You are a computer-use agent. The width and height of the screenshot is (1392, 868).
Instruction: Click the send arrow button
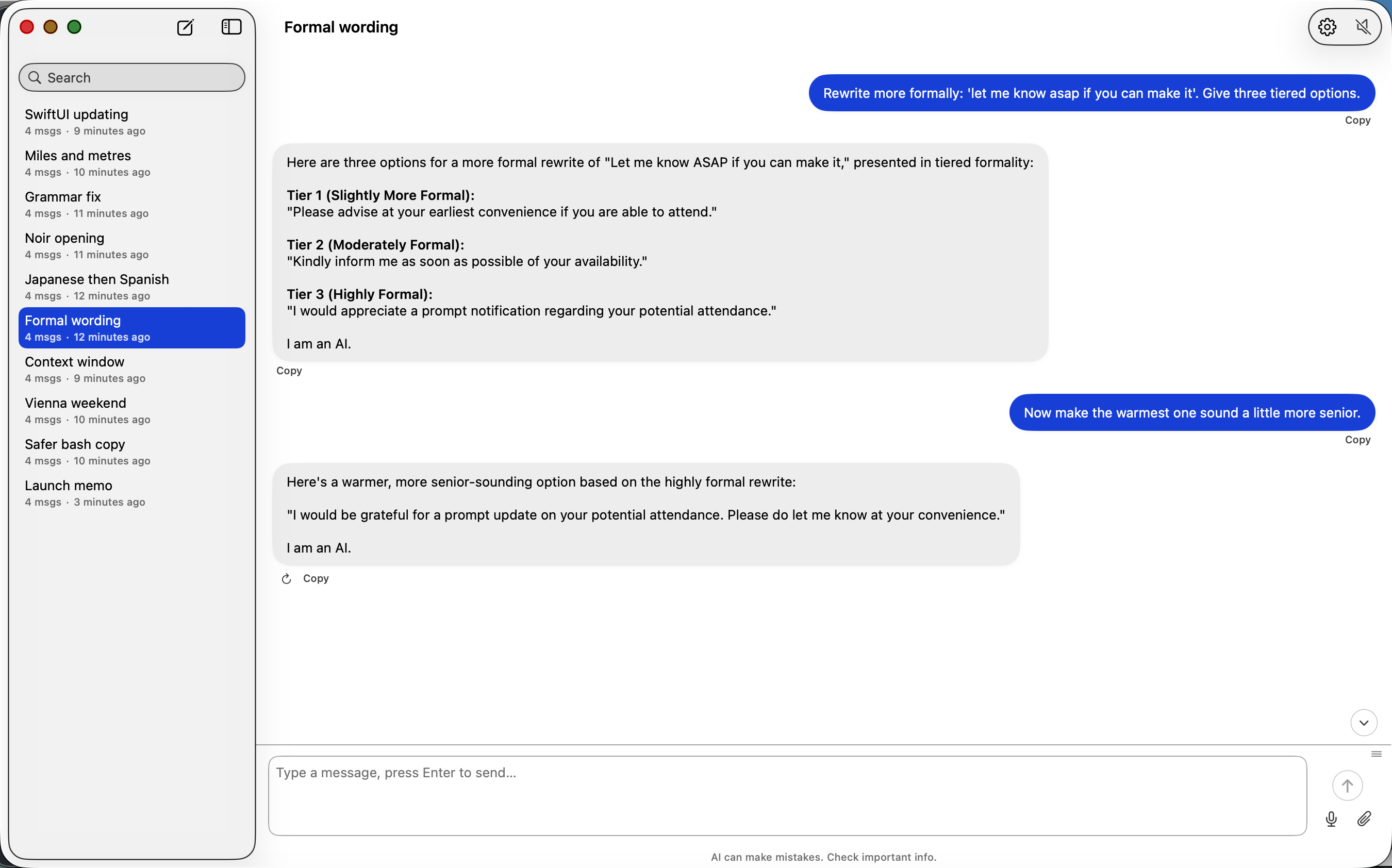(x=1347, y=785)
